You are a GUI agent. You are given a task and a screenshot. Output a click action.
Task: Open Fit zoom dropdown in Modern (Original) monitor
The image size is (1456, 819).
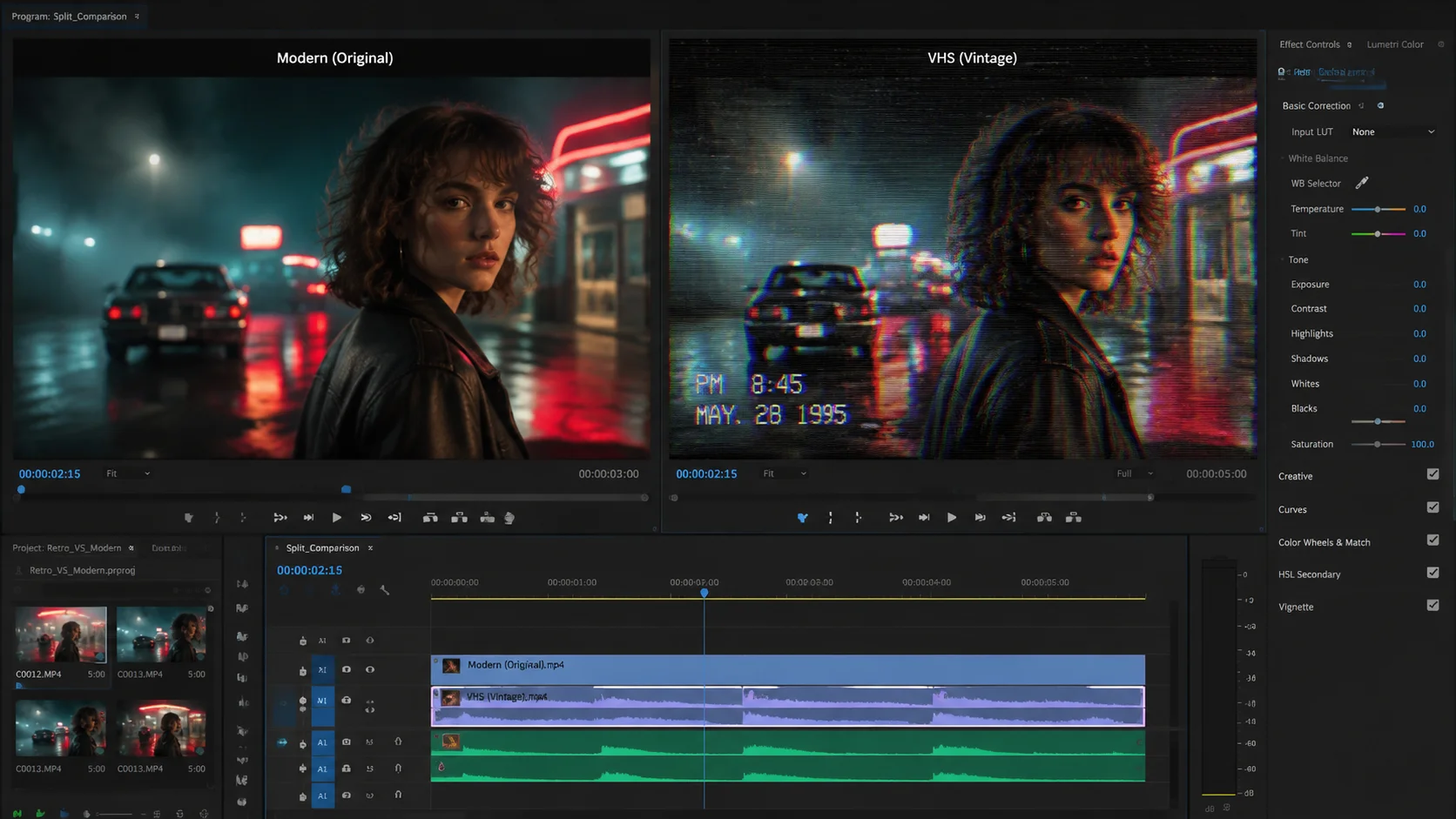[x=128, y=473]
